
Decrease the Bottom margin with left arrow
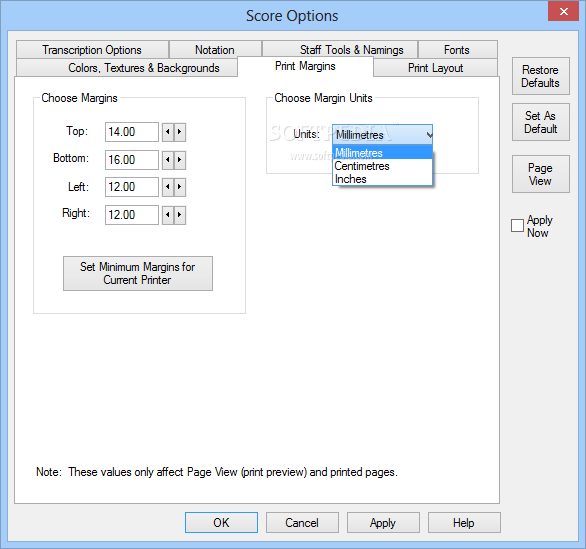pyautogui.click(x=168, y=160)
